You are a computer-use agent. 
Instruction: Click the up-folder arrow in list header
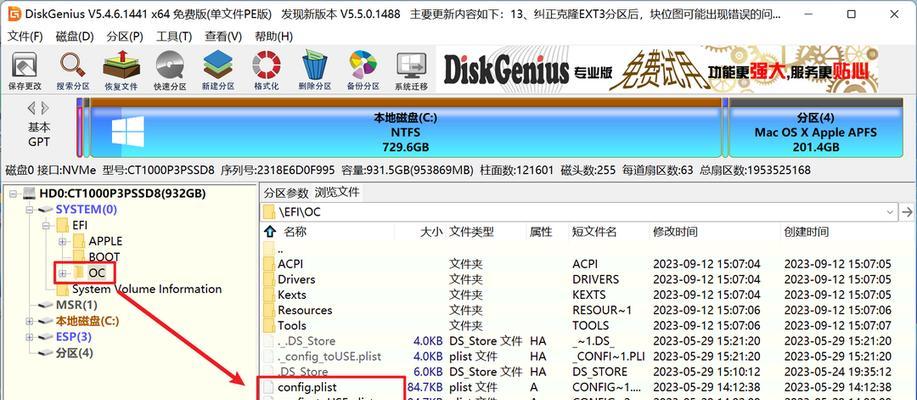pos(270,232)
